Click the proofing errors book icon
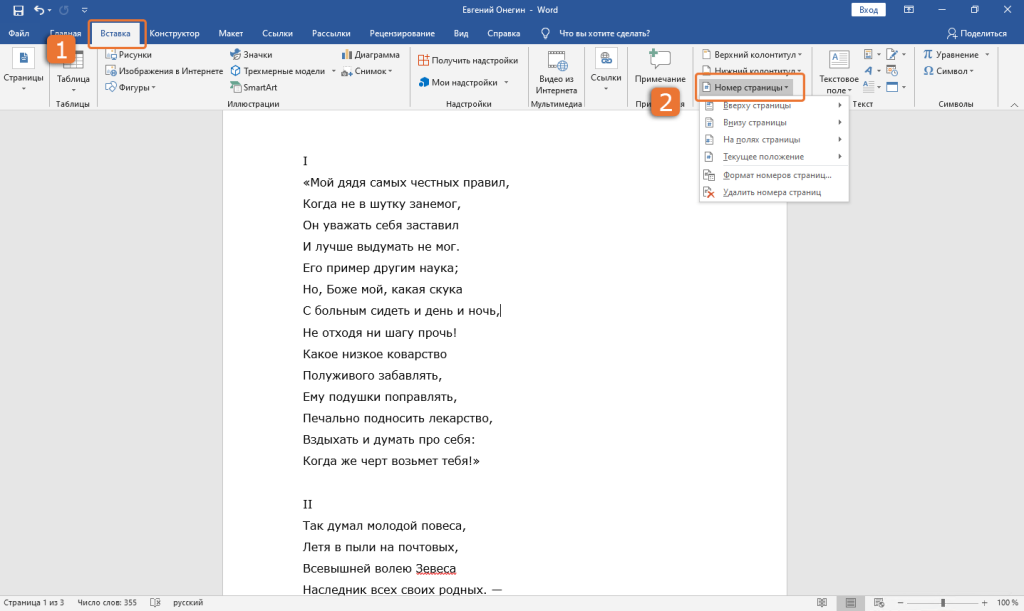Screen dimensions: 1024x611 click(x=155, y=603)
